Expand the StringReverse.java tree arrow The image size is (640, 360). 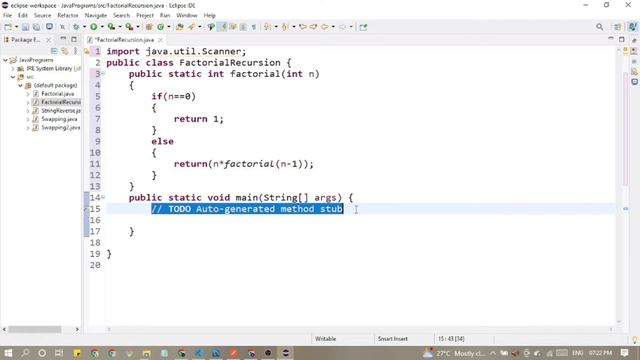click(28, 111)
